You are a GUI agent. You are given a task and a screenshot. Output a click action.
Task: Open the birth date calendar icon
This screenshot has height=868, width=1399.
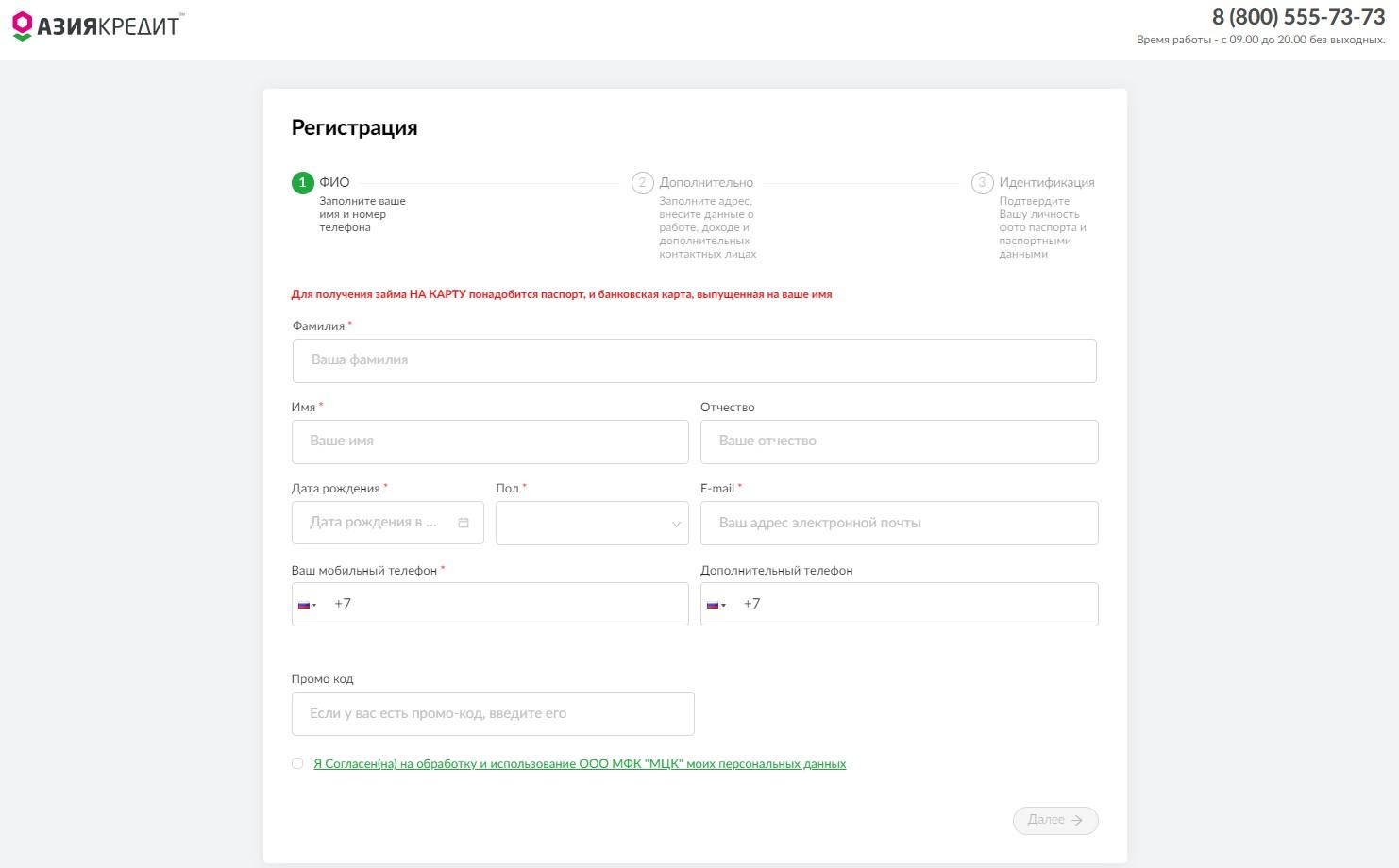[464, 523]
